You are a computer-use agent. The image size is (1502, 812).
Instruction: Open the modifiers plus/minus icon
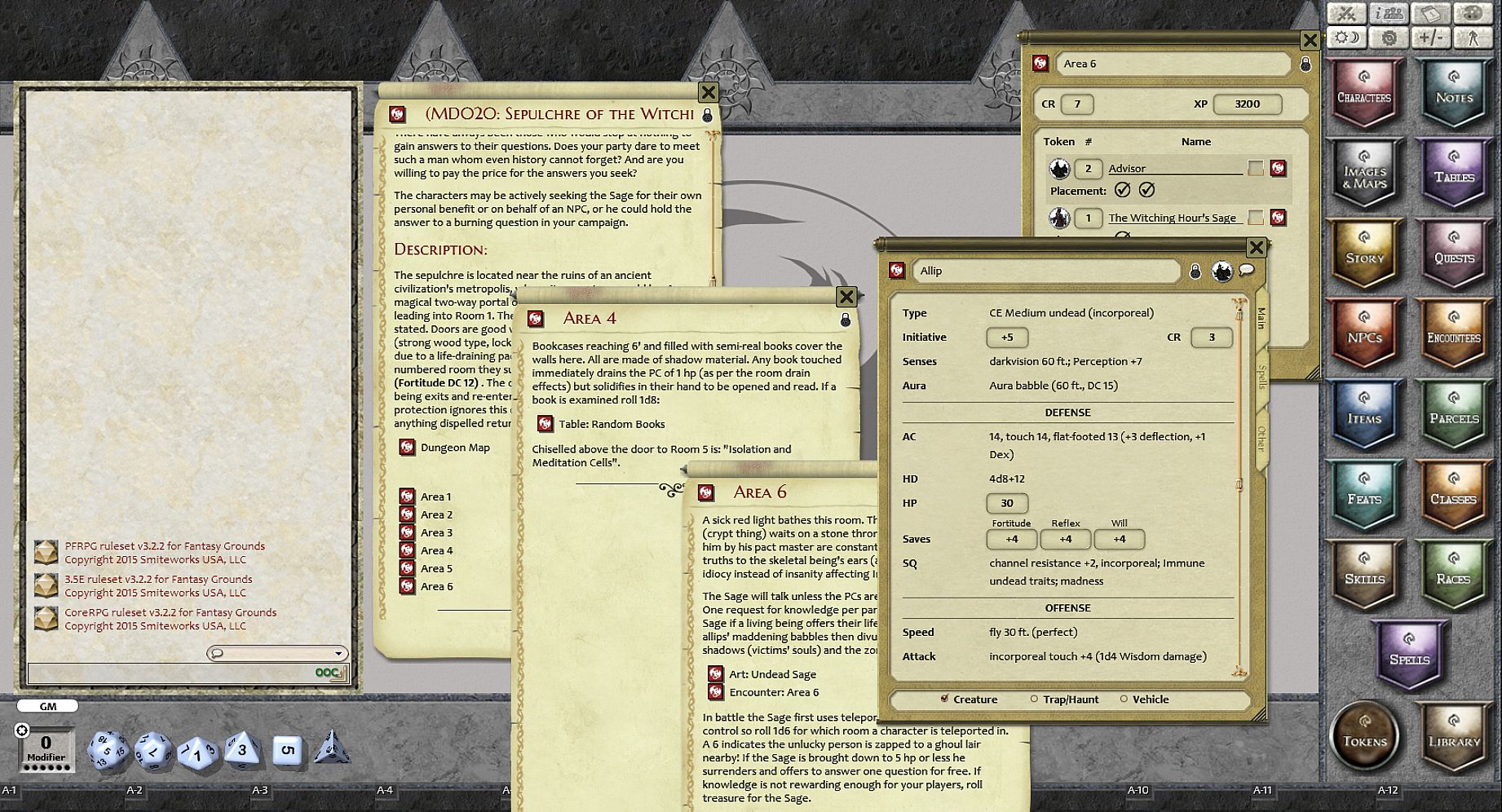pyautogui.click(x=1430, y=38)
